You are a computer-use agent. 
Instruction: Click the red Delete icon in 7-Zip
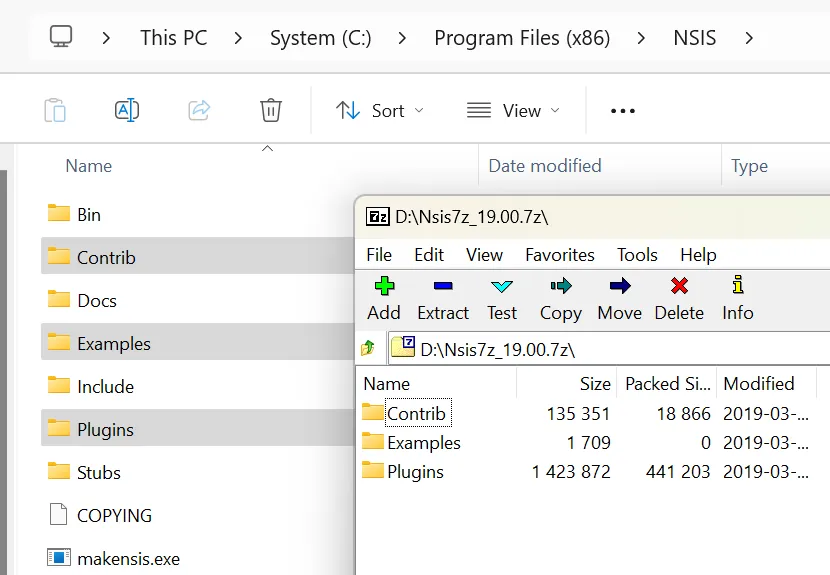pos(679,298)
